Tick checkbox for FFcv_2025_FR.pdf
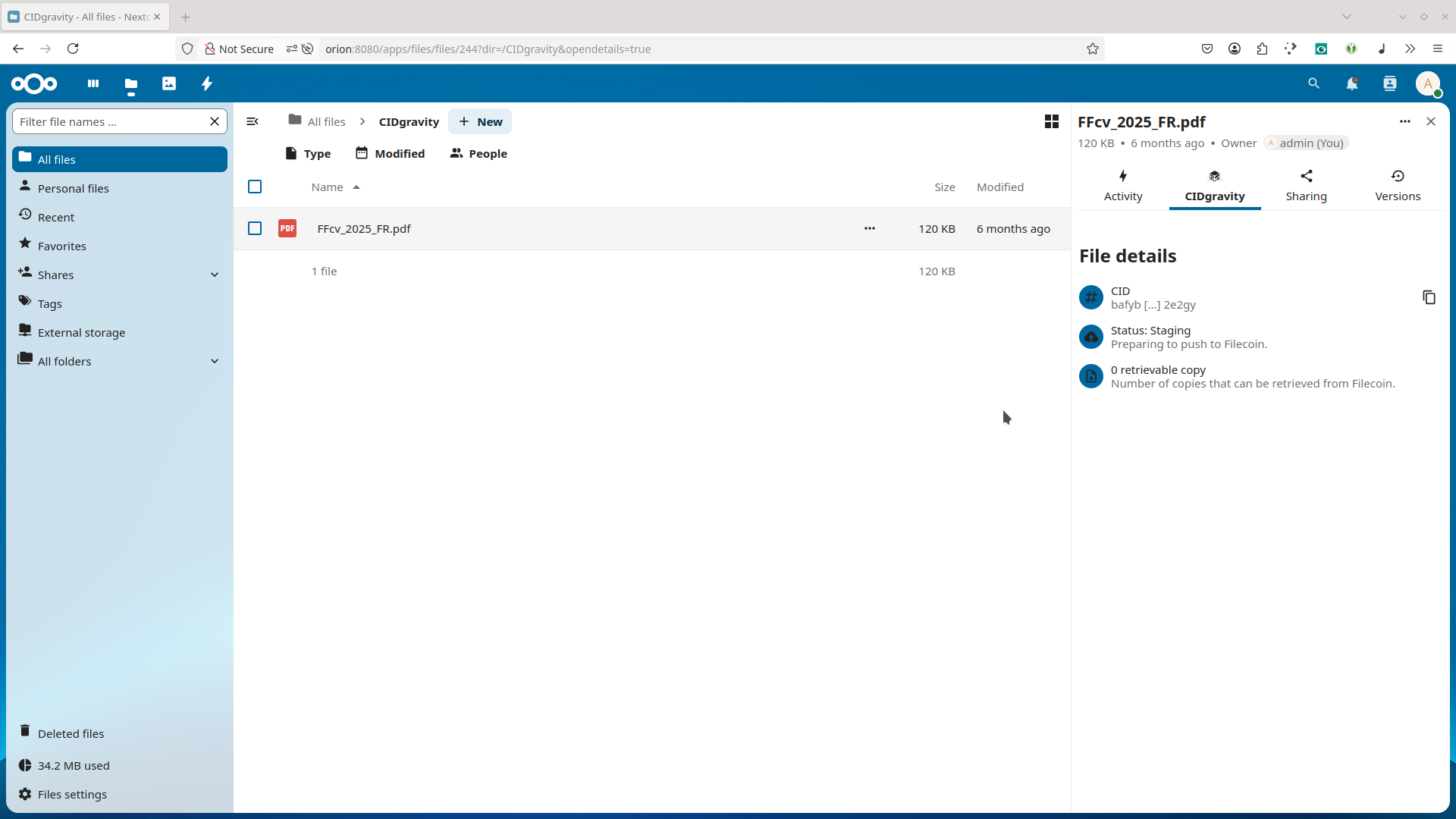Viewport: 1456px width, 819px height. click(255, 228)
